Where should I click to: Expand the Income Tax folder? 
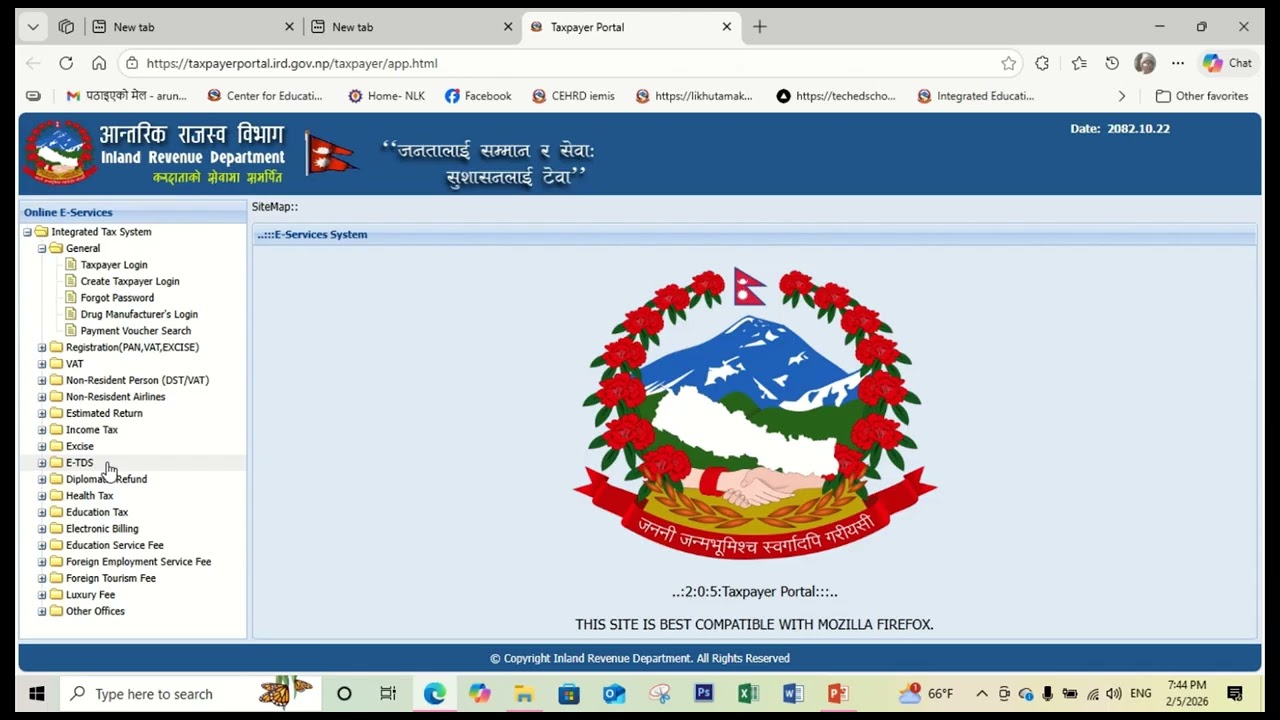point(42,430)
